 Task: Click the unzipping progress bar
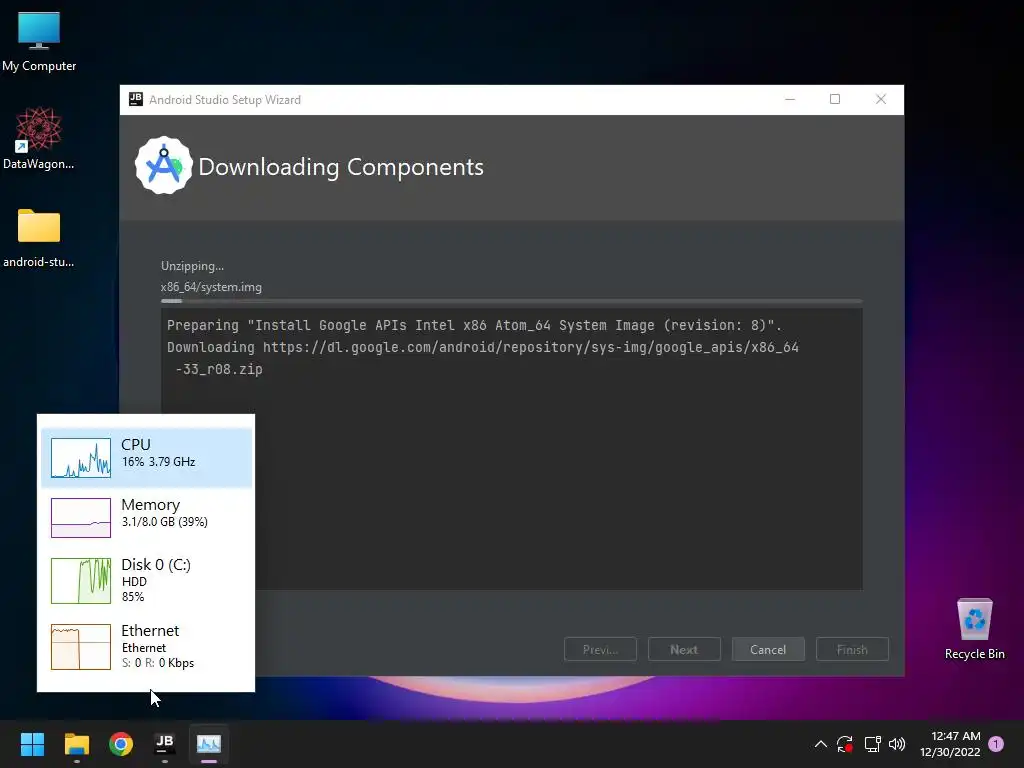tap(511, 301)
